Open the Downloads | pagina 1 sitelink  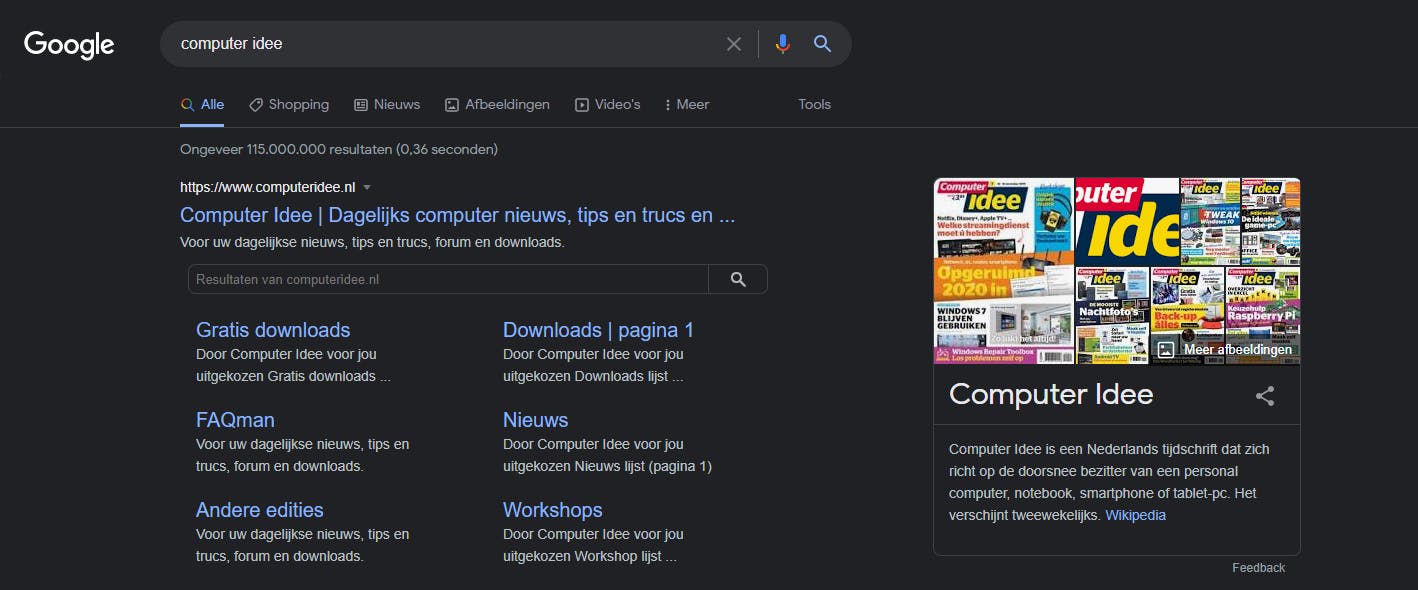pyautogui.click(x=598, y=330)
